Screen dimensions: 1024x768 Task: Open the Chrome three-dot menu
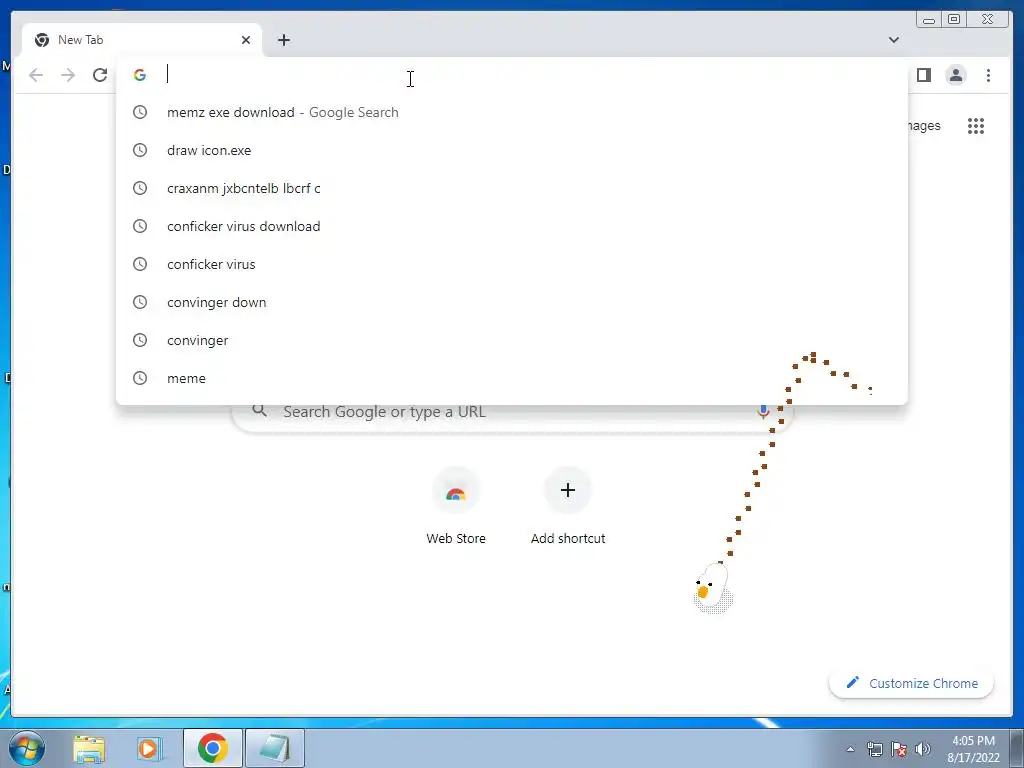[x=988, y=75]
